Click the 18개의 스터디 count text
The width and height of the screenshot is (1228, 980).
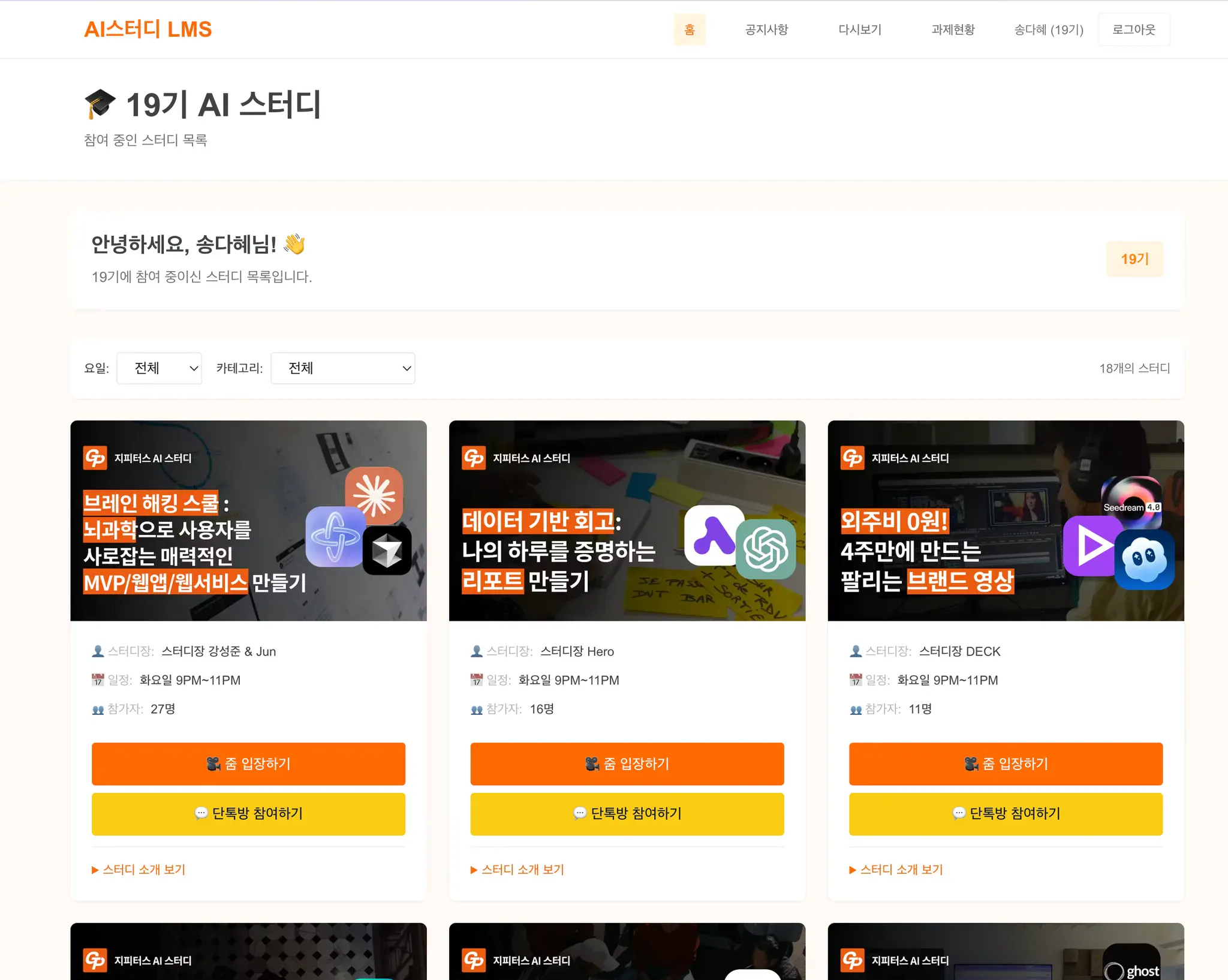[1134, 368]
